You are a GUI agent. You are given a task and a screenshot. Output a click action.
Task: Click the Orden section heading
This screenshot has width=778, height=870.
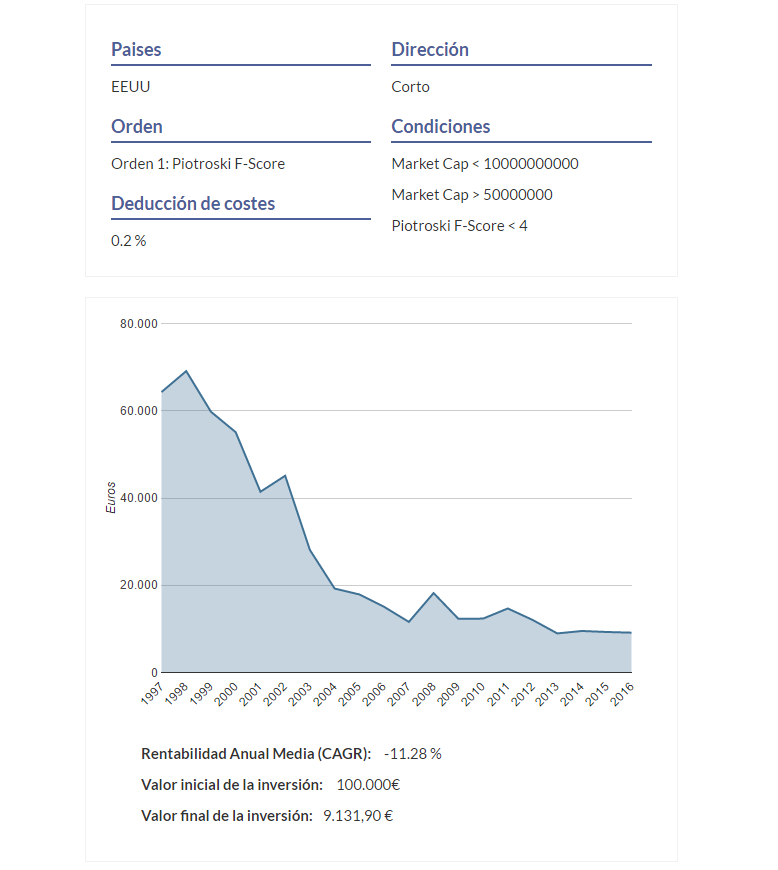click(137, 127)
